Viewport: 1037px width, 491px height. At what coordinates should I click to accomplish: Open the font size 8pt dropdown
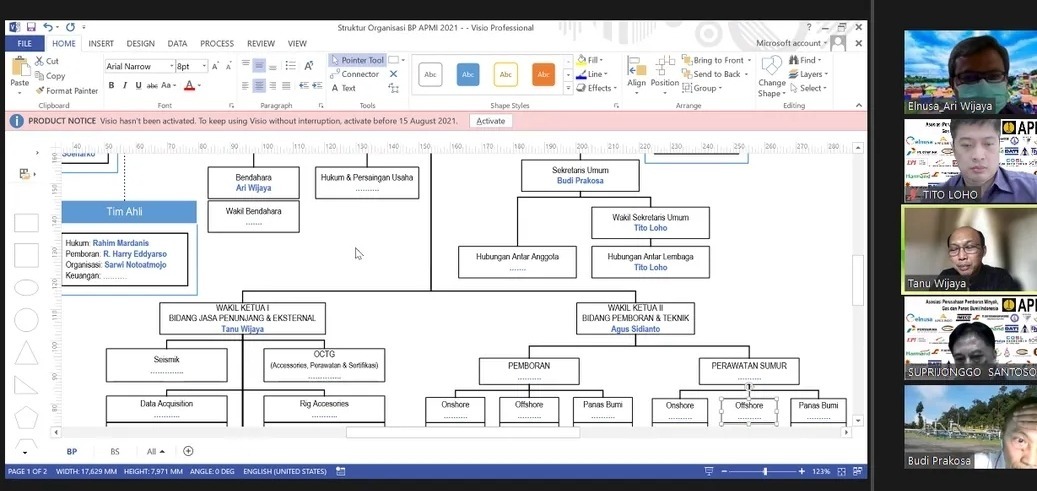(x=204, y=66)
